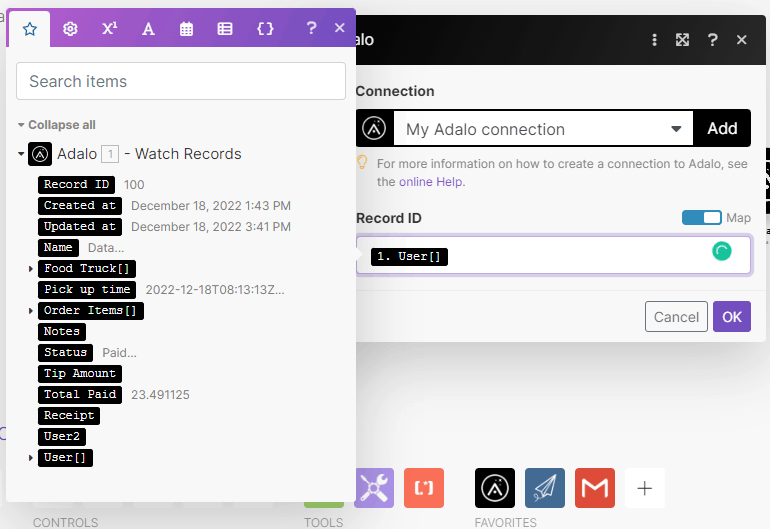Expand the Food Truck[] collection
This screenshot has height=529, width=770.
[x=30, y=269]
